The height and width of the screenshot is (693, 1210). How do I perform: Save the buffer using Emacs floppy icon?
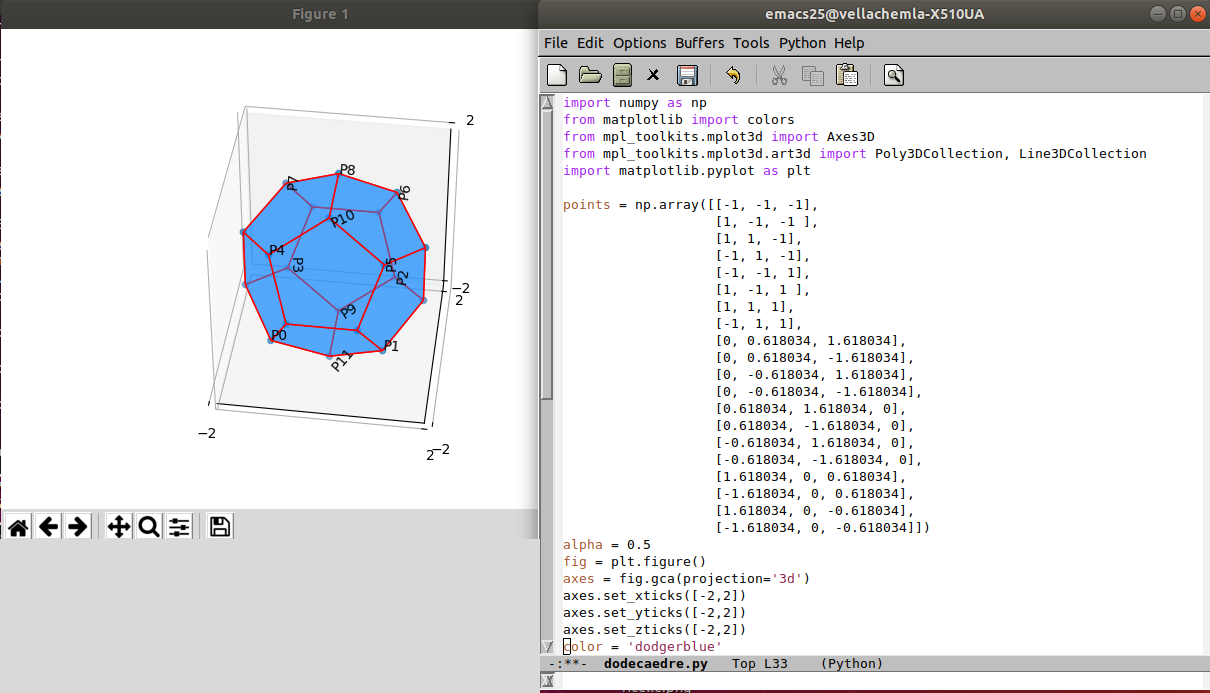687,75
